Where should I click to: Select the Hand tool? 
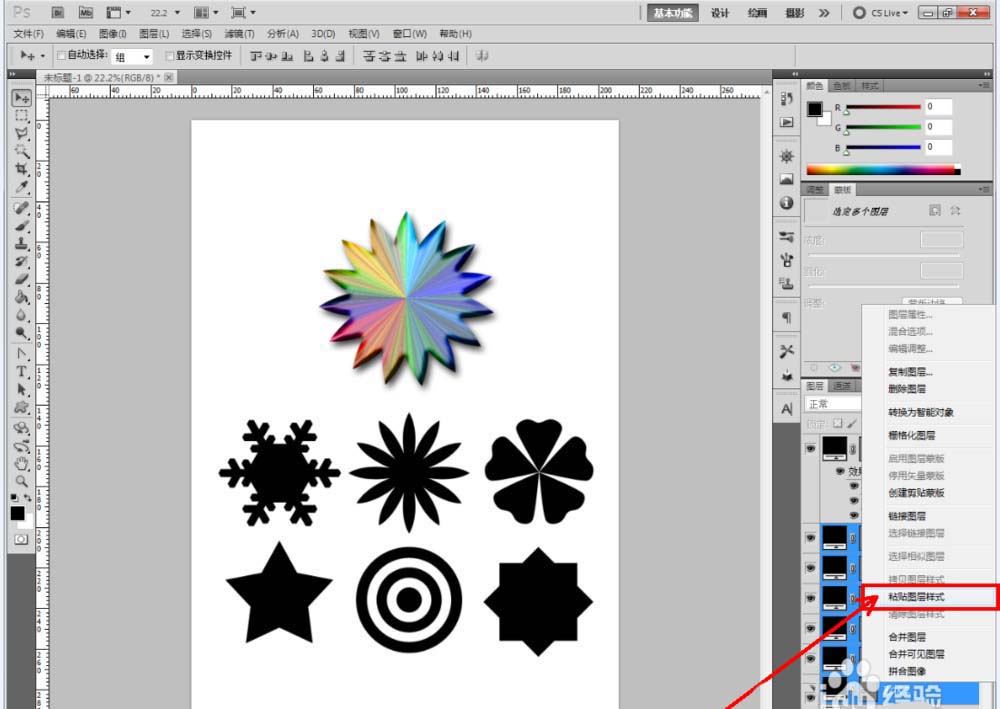[x=21, y=463]
